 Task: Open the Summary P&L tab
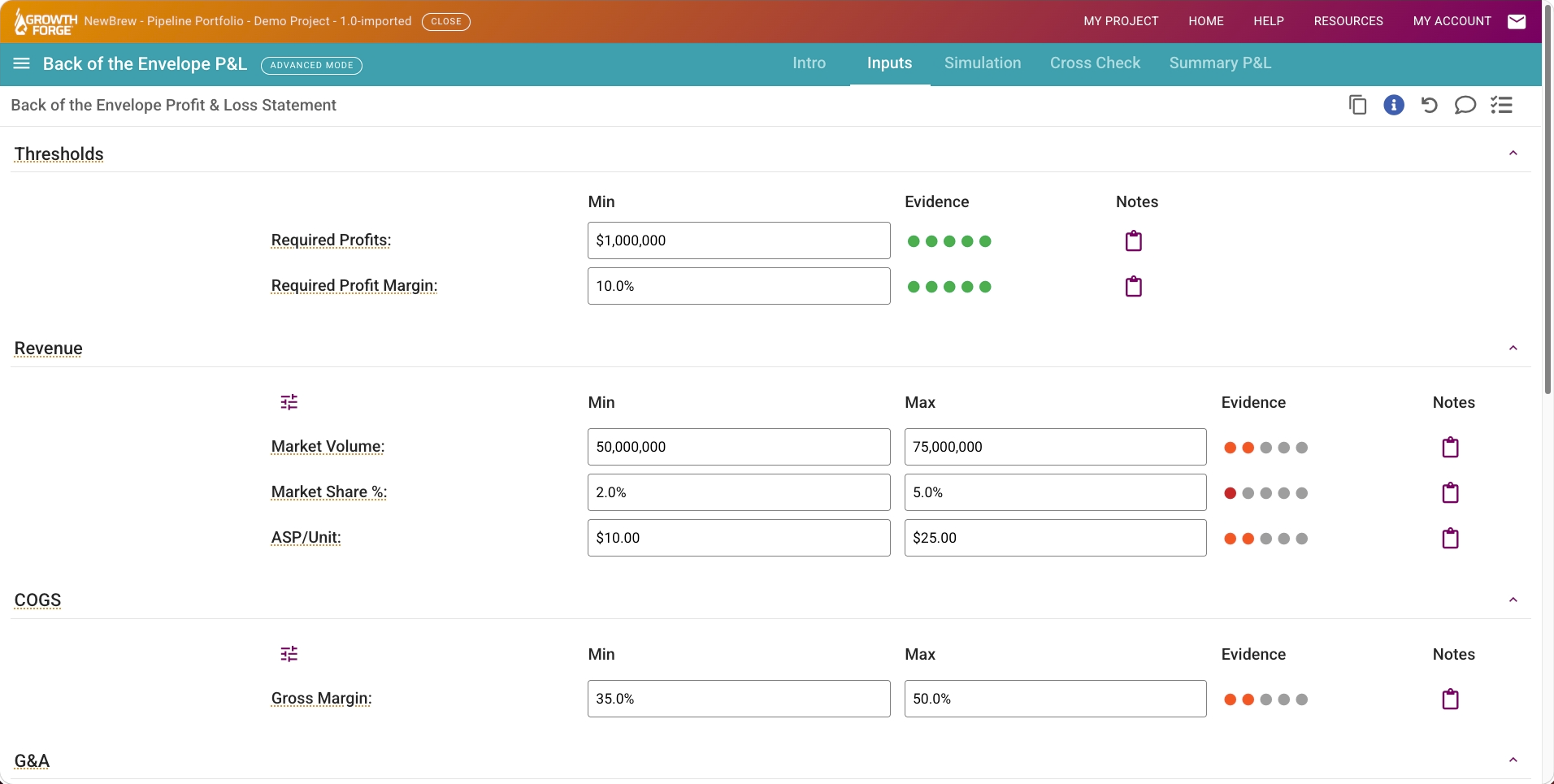(x=1220, y=63)
